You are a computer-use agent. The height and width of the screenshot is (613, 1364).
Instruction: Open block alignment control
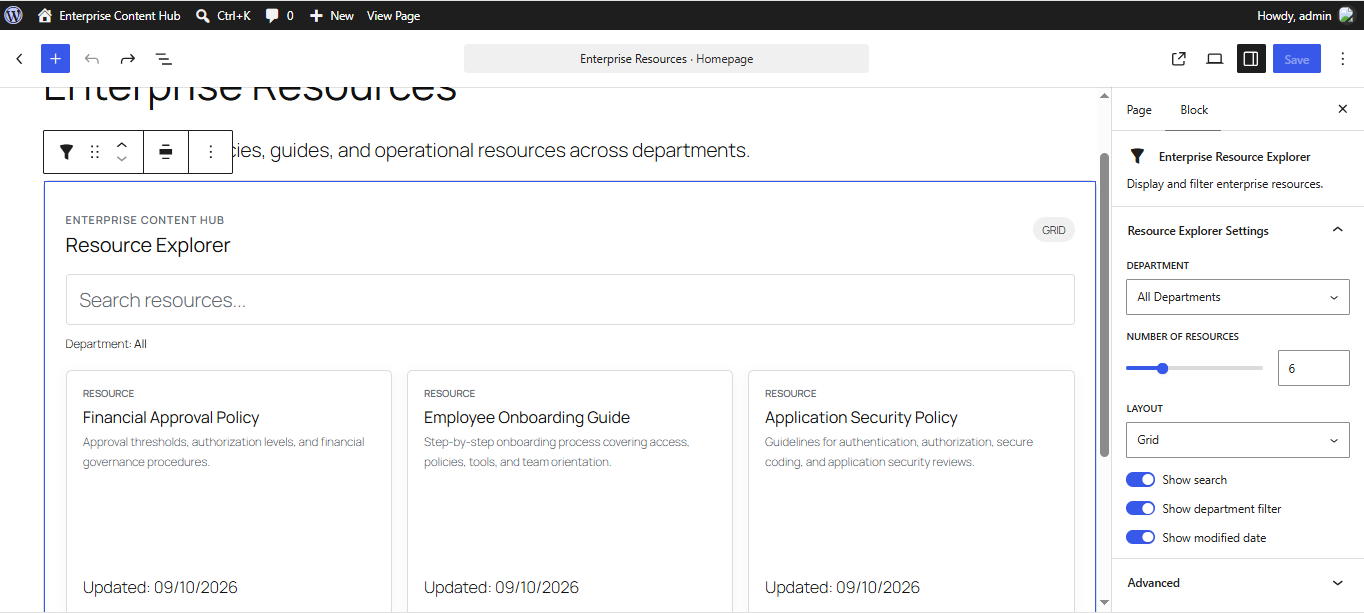(166, 152)
